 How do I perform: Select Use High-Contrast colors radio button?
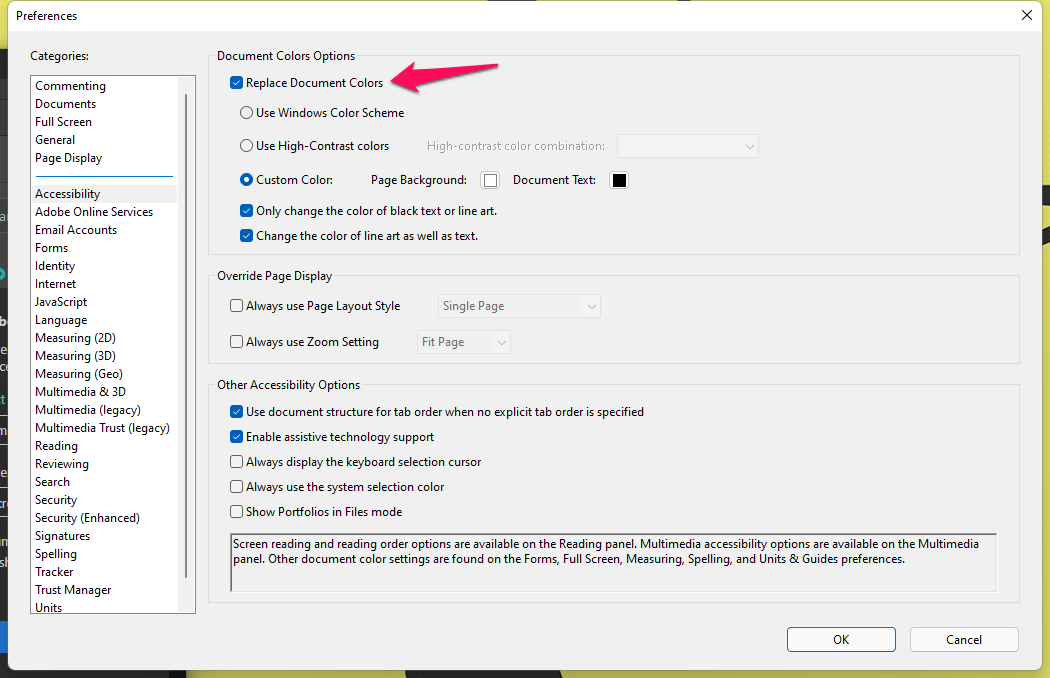(x=247, y=146)
